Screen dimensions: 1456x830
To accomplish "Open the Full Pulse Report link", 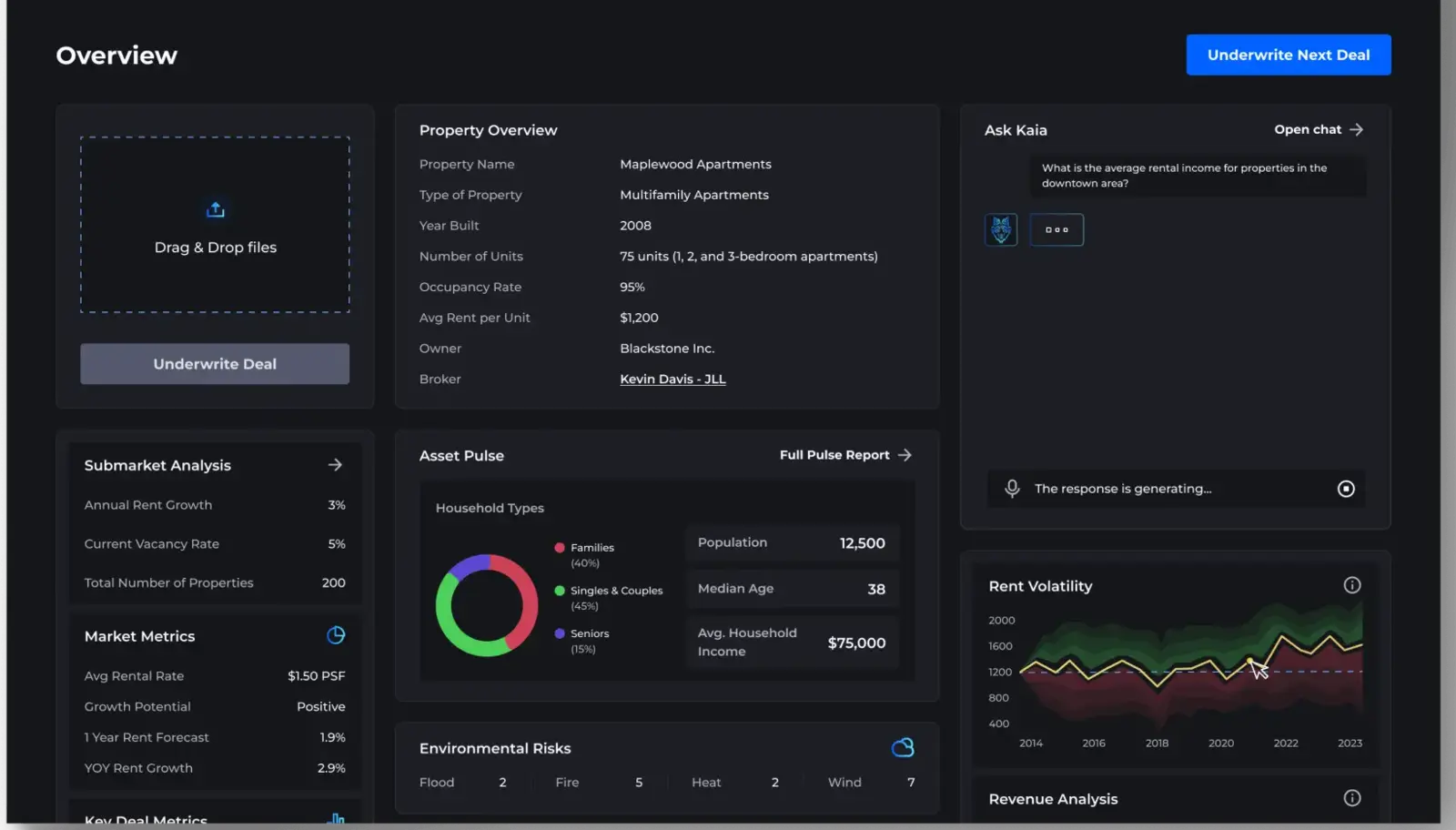I will tap(844, 455).
